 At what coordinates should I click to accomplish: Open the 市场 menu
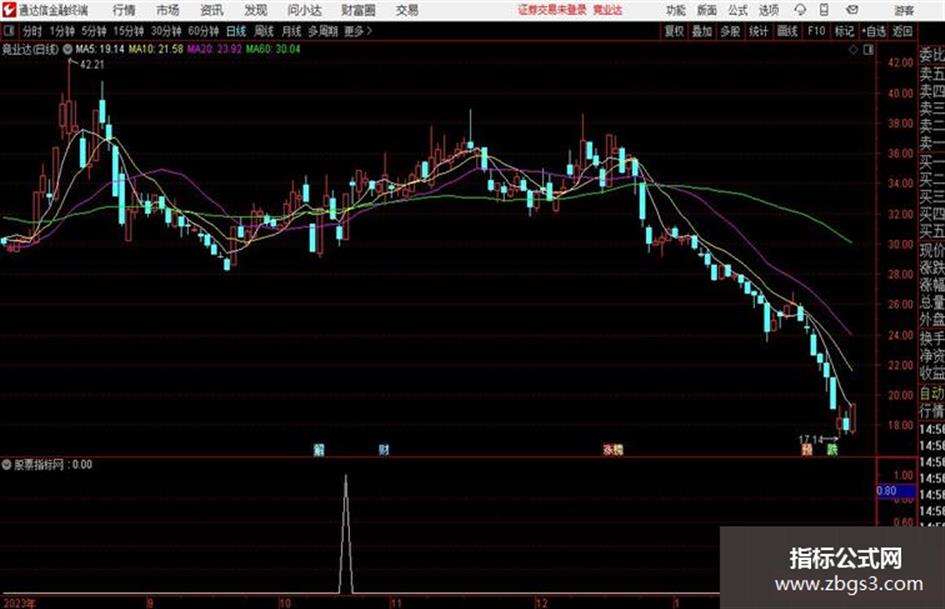pos(168,10)
